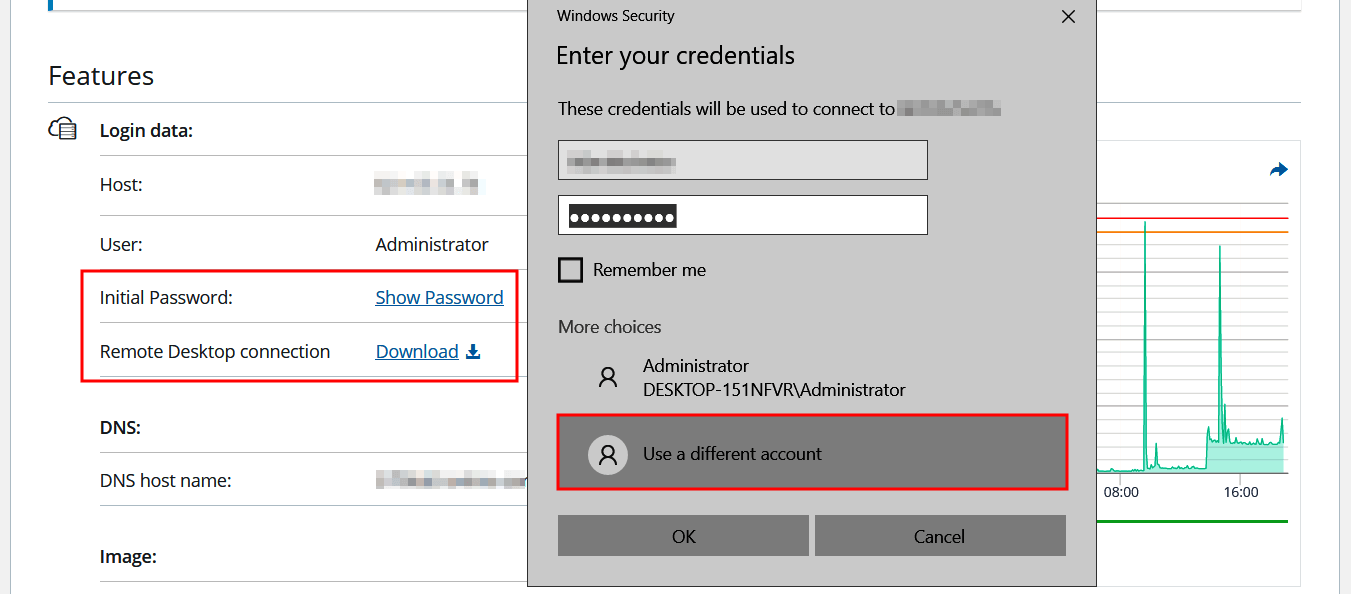Viewport: 1351px width, 594px height.
Task: Click the download arrow icon beside Download
Action: click(x=474, y=352)
